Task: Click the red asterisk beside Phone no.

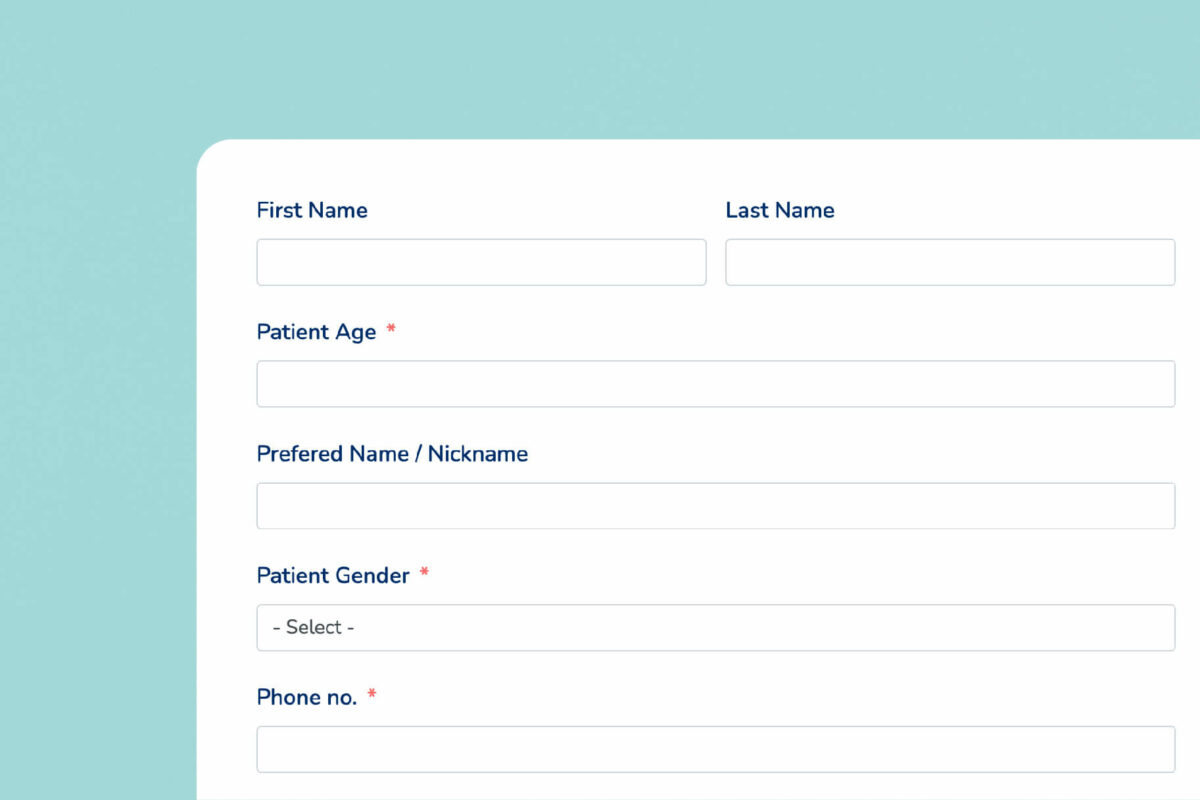Action: coord(372,695)
